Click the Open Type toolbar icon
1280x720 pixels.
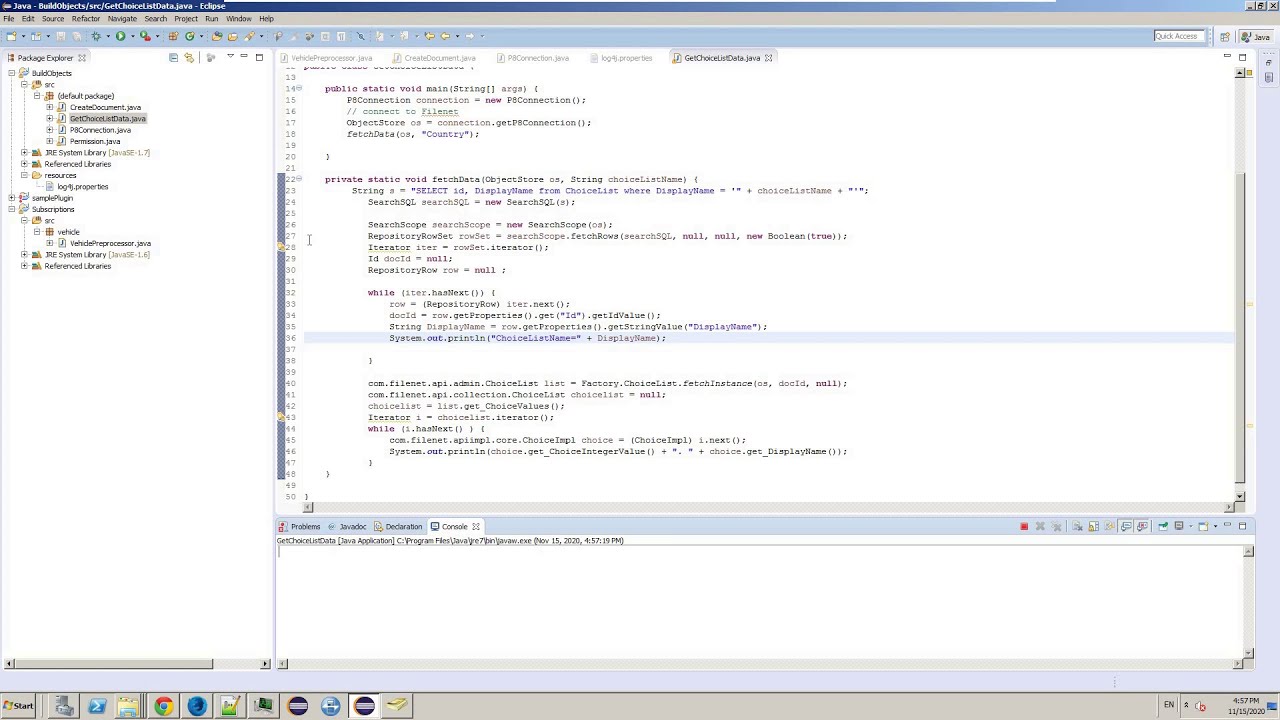click(x=217, y=36)
